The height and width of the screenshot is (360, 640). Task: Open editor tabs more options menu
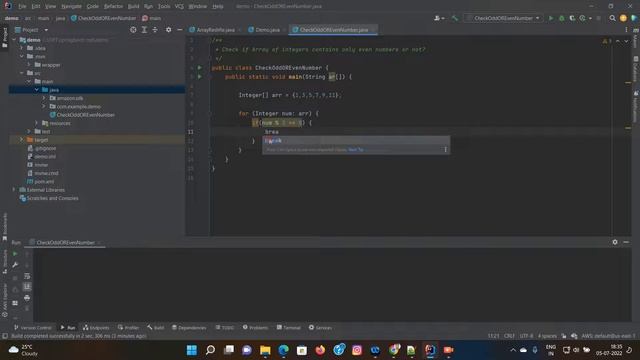pos(626,30)
